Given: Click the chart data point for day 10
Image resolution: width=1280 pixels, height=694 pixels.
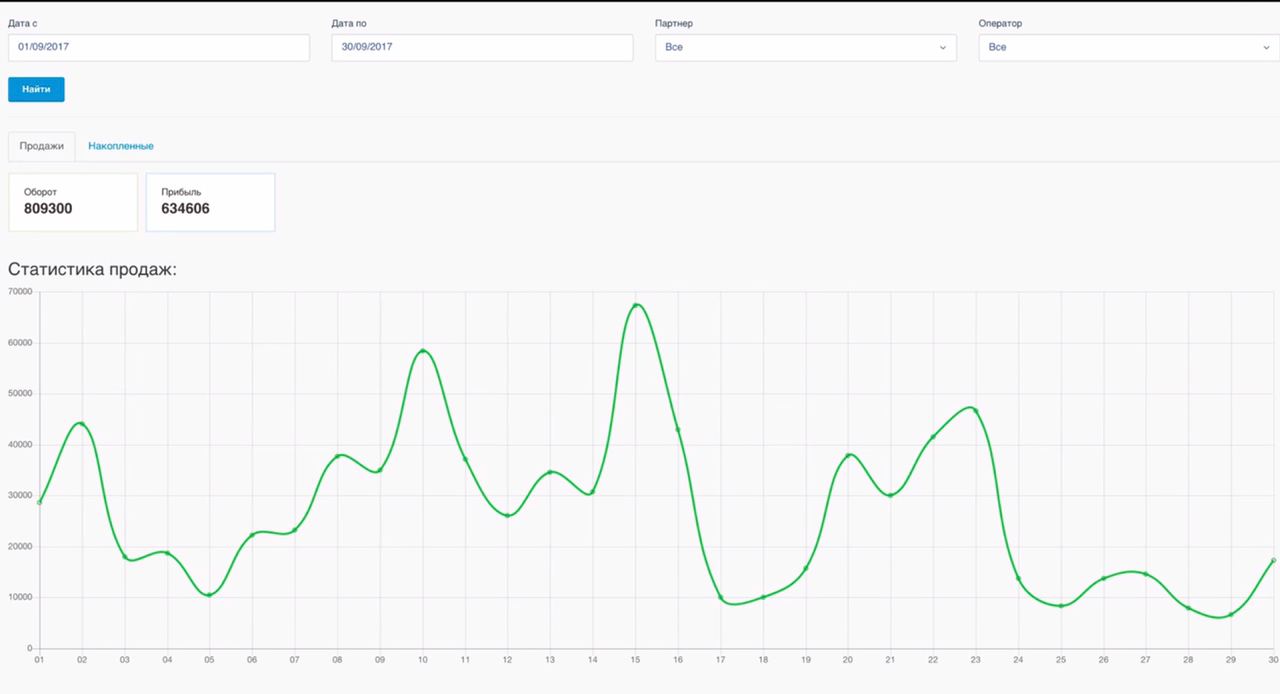Looking at the screenshot, I should (422, 351).
